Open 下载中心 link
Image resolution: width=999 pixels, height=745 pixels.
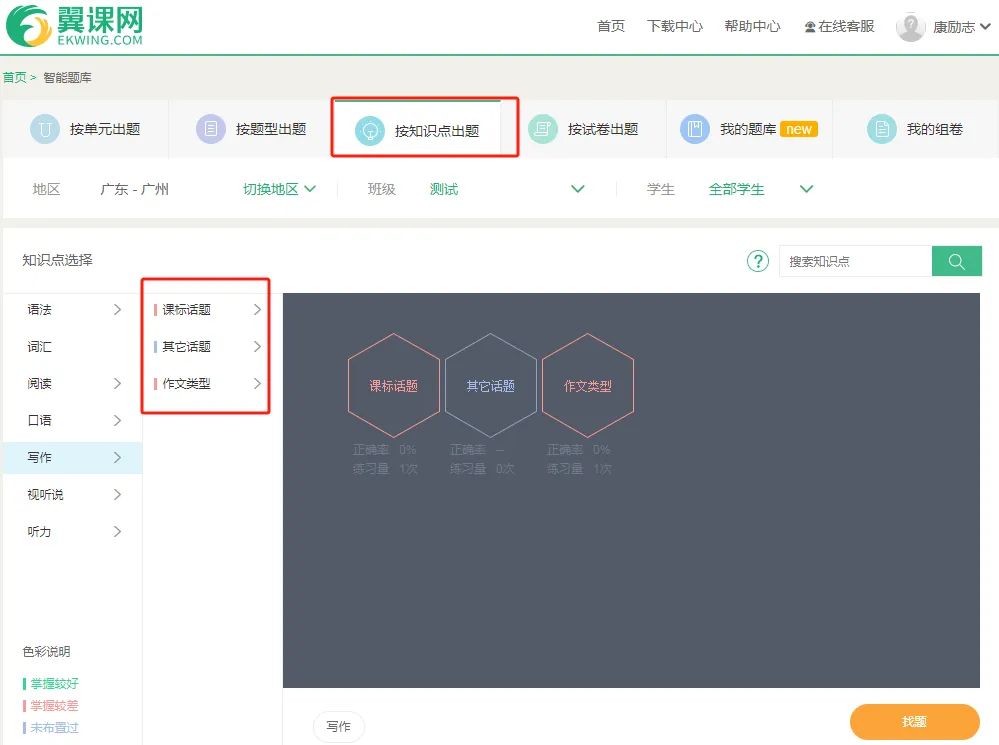(x=675, y=27)
